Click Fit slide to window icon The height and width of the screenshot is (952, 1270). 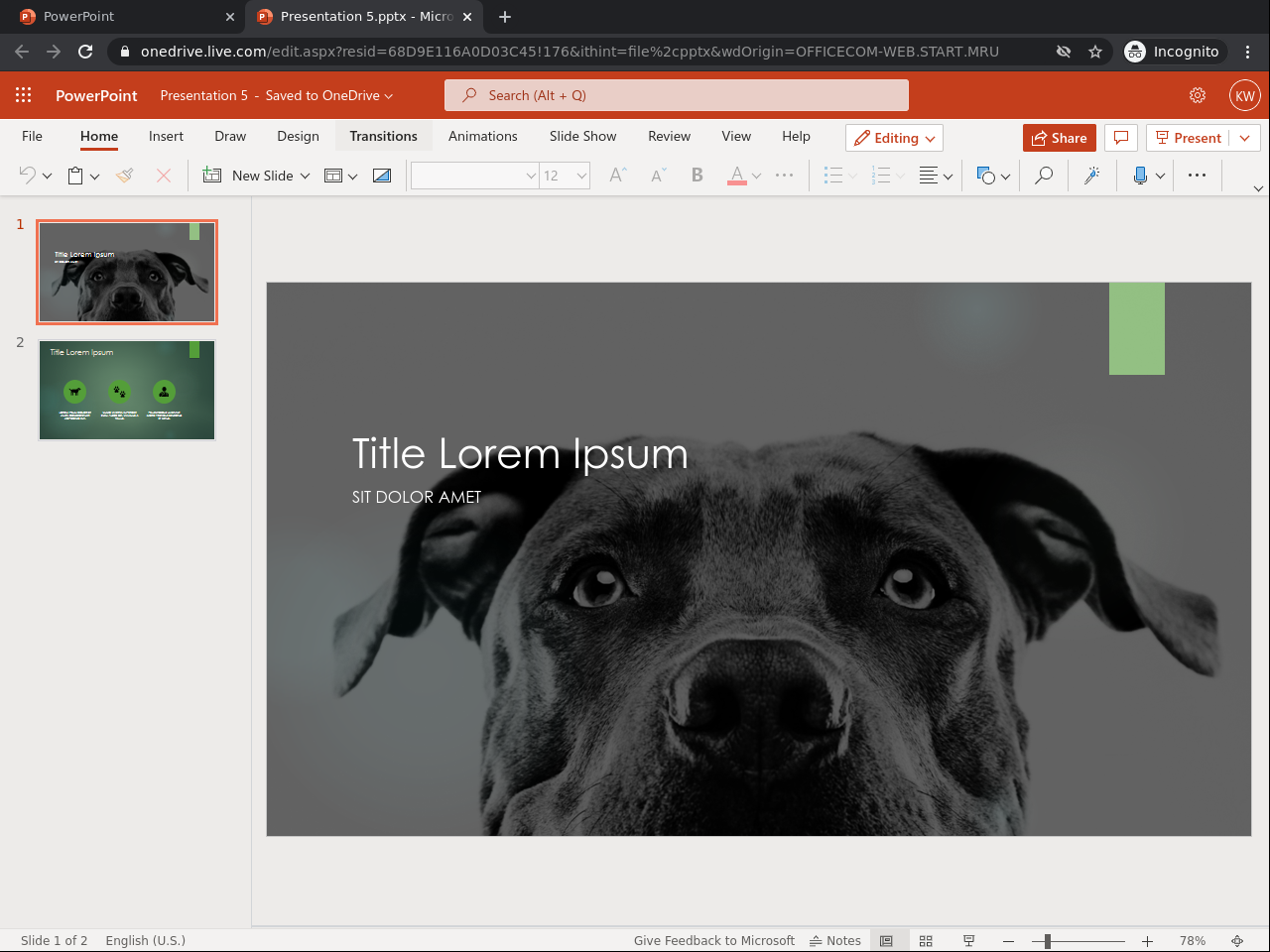(1237, 940)
